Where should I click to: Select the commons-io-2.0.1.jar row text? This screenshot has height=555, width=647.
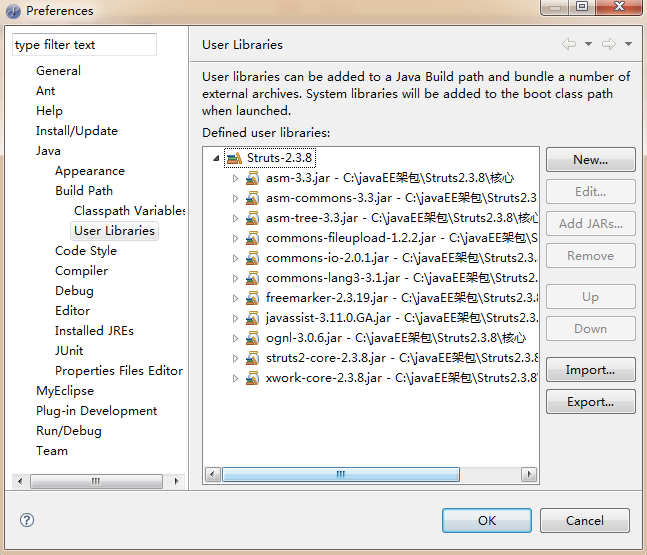tap(401, 258)
